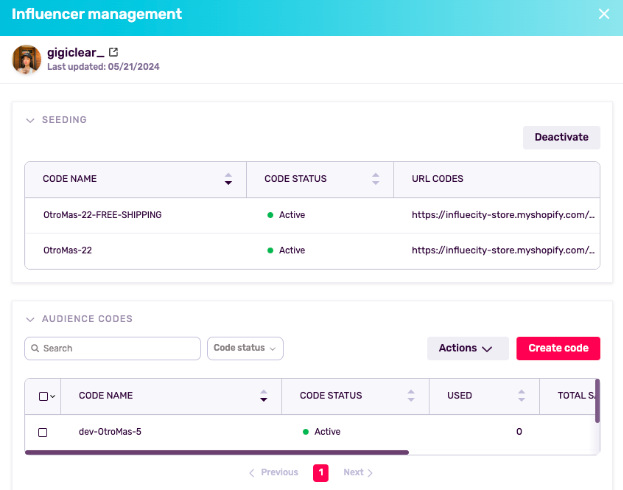Image resolution: width=623 pixels, height=490 pixels.
Task: Sort audience codes by Used column
Action: (x=521, y=396)
